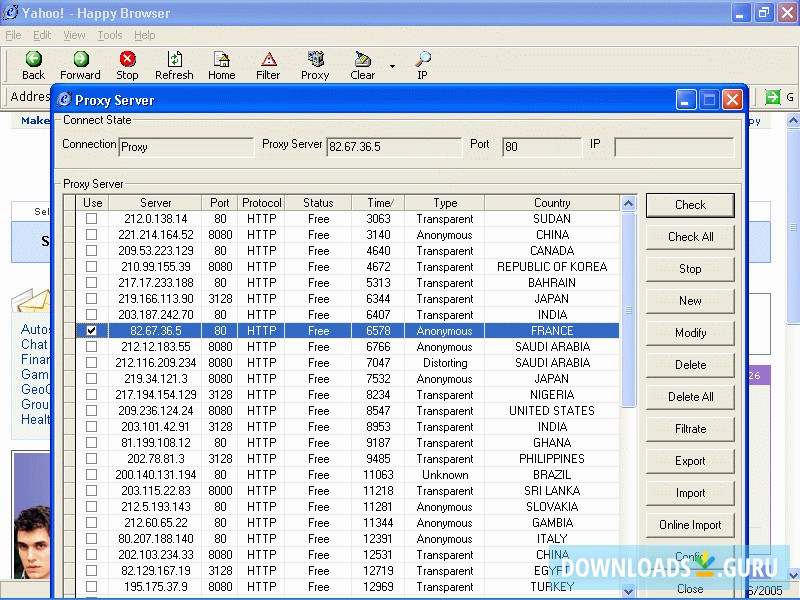Enable the proxy 212.0.138.14 checkbox
Viewport: 800px width, 600px height.
[x=92, y=219]
